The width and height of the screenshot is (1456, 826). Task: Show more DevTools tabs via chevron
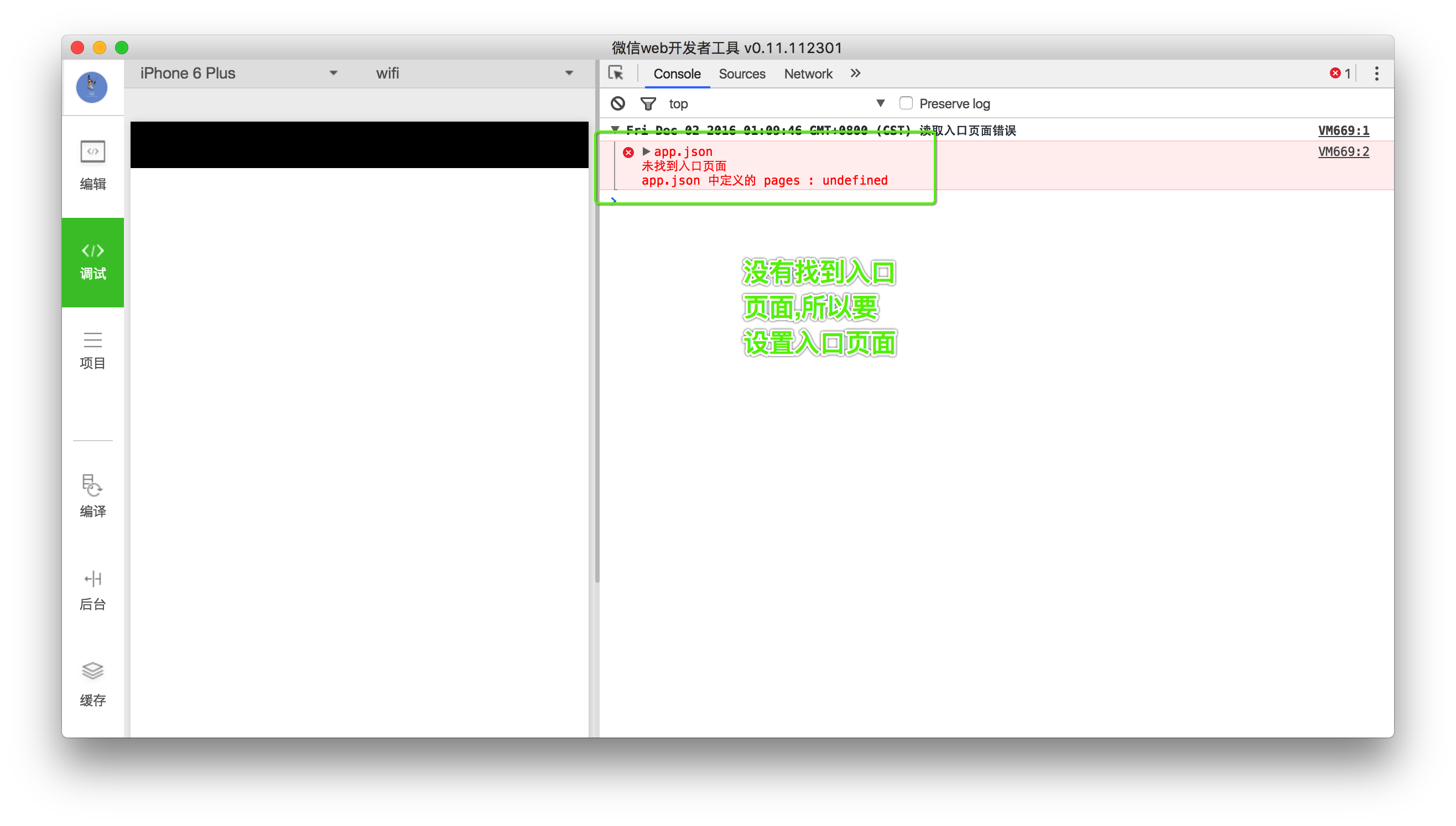point(855,73)
